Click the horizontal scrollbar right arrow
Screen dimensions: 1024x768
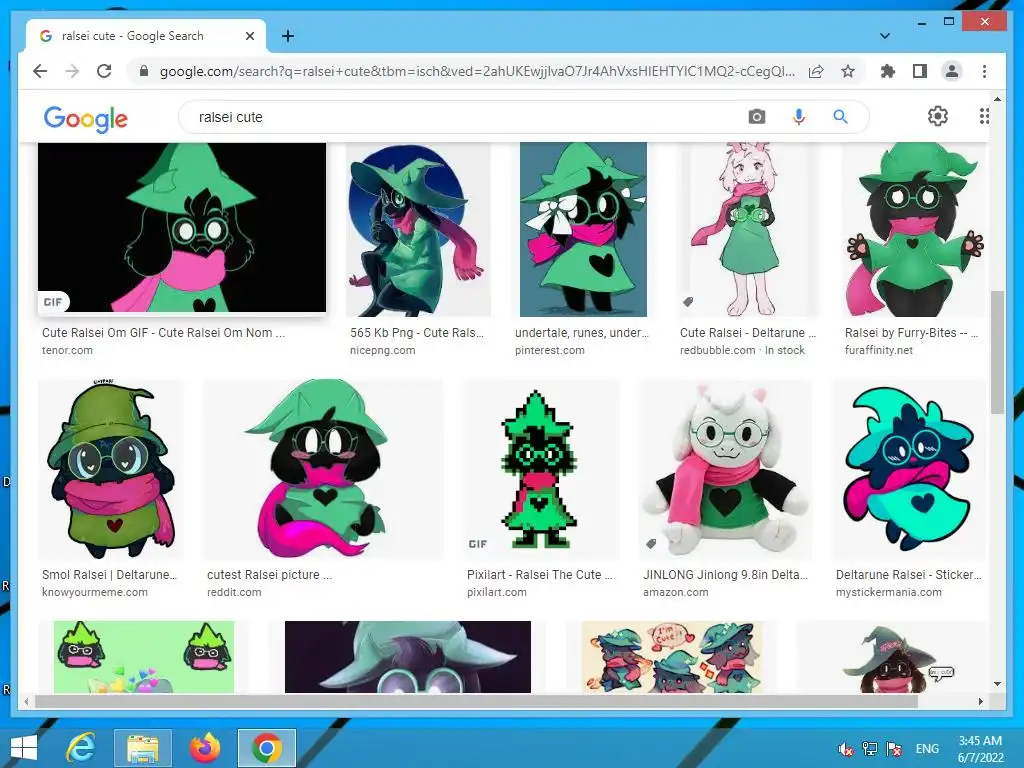click(980, 701)
